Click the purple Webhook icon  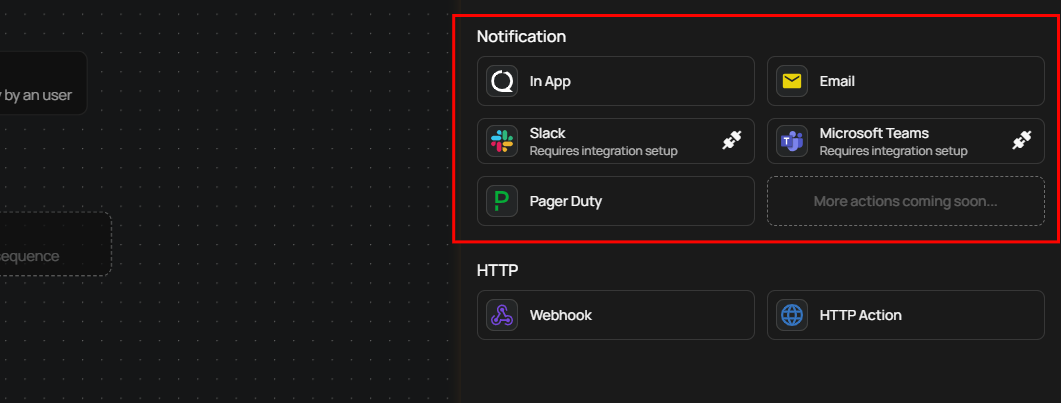[x=502, y=315]
